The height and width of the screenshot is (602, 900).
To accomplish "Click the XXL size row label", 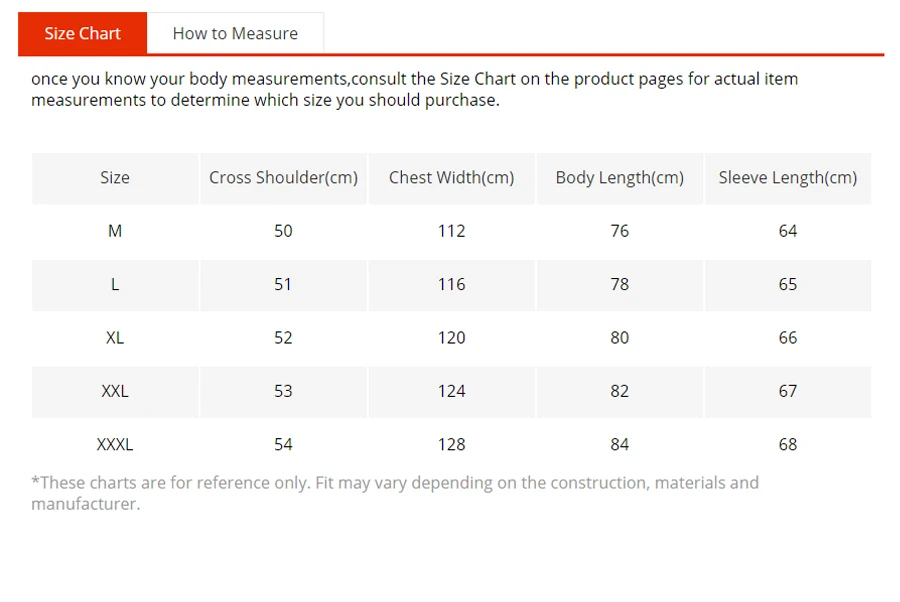I will 115,391.
